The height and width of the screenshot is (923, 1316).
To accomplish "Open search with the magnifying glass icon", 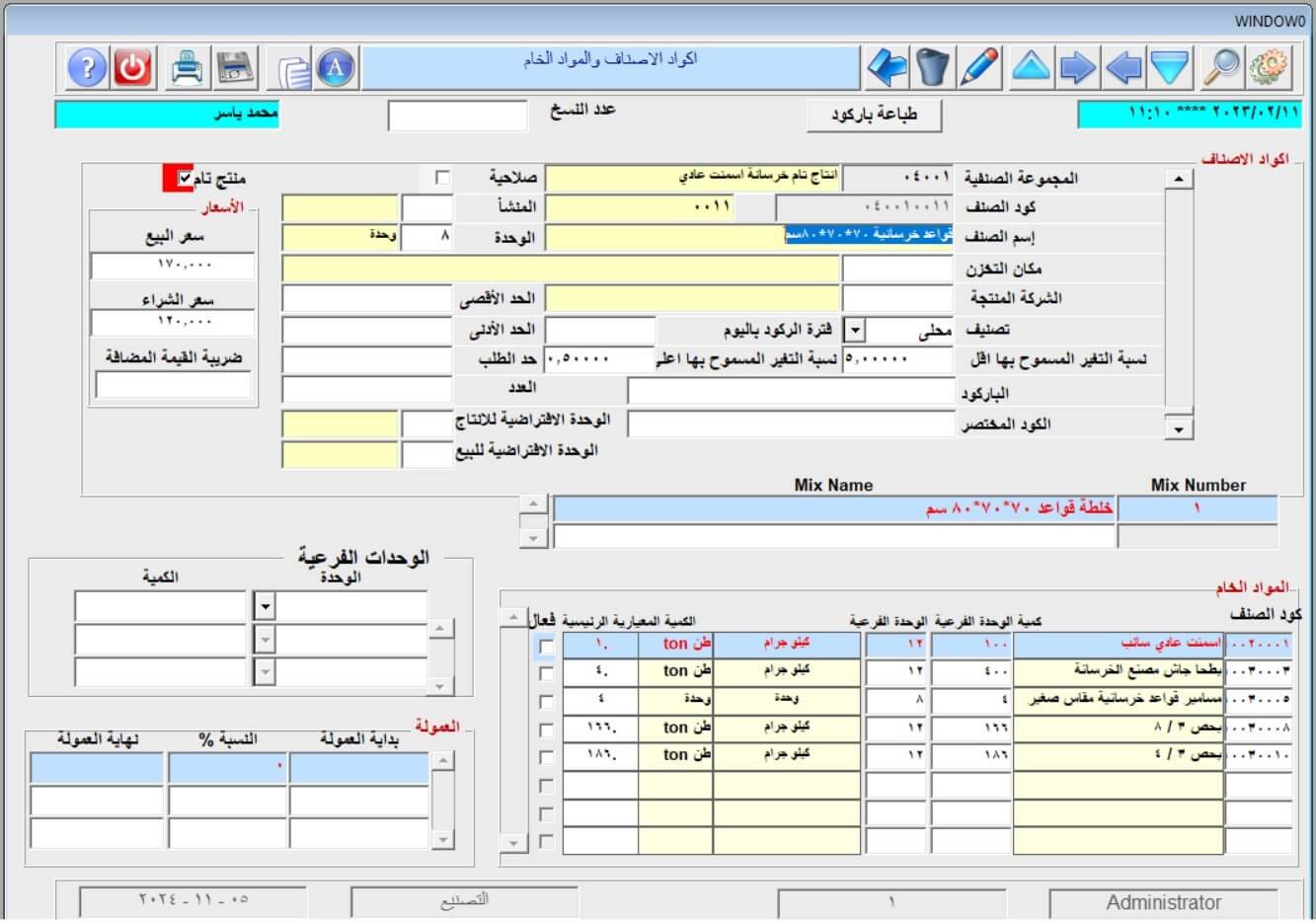I will (1221, 68).
